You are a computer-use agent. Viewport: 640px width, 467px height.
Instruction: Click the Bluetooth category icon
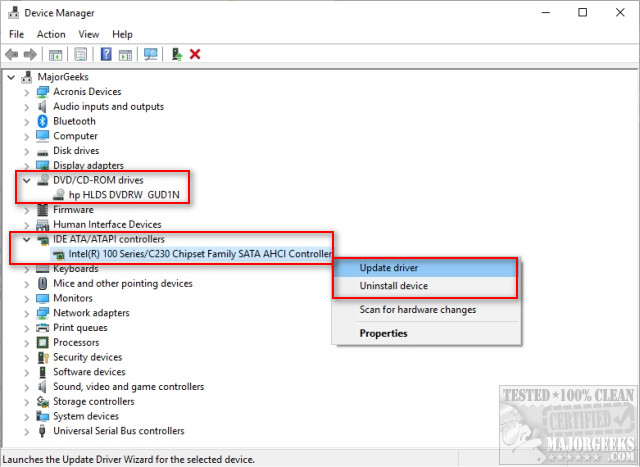tap(42, 121)
